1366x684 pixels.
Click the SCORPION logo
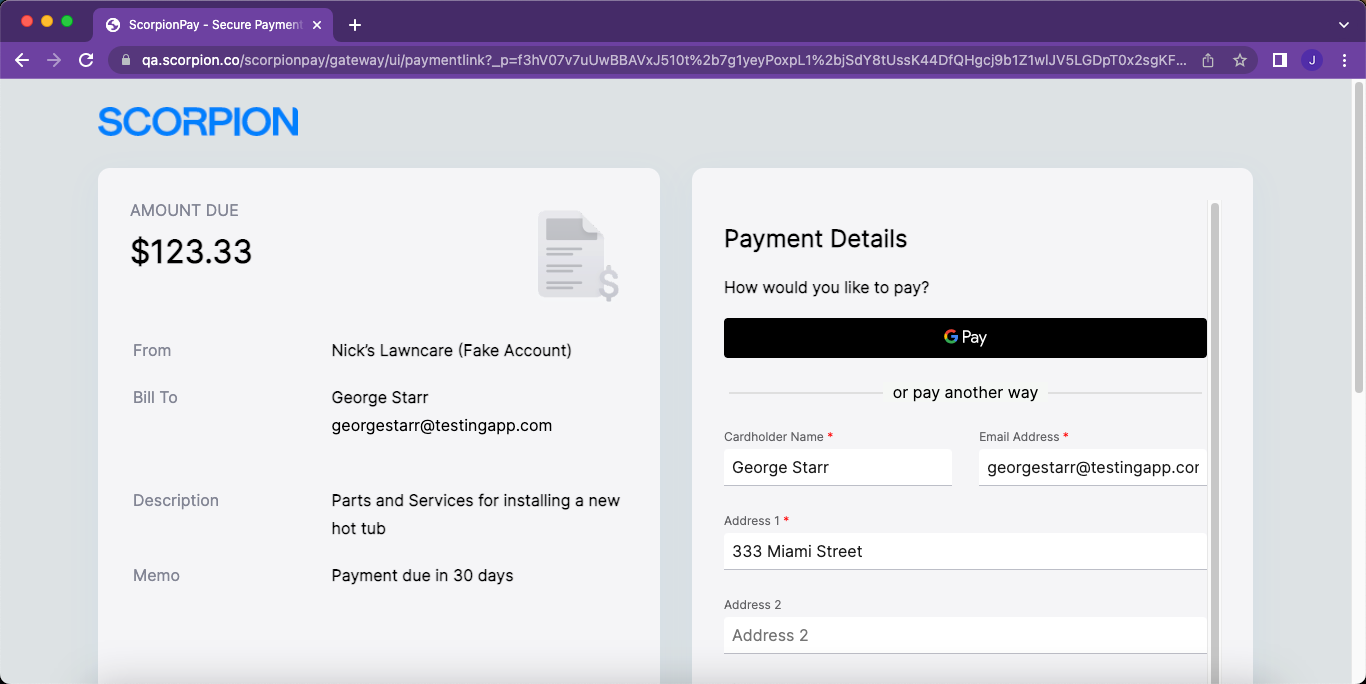pyautogui.click(x=198, y=121)
